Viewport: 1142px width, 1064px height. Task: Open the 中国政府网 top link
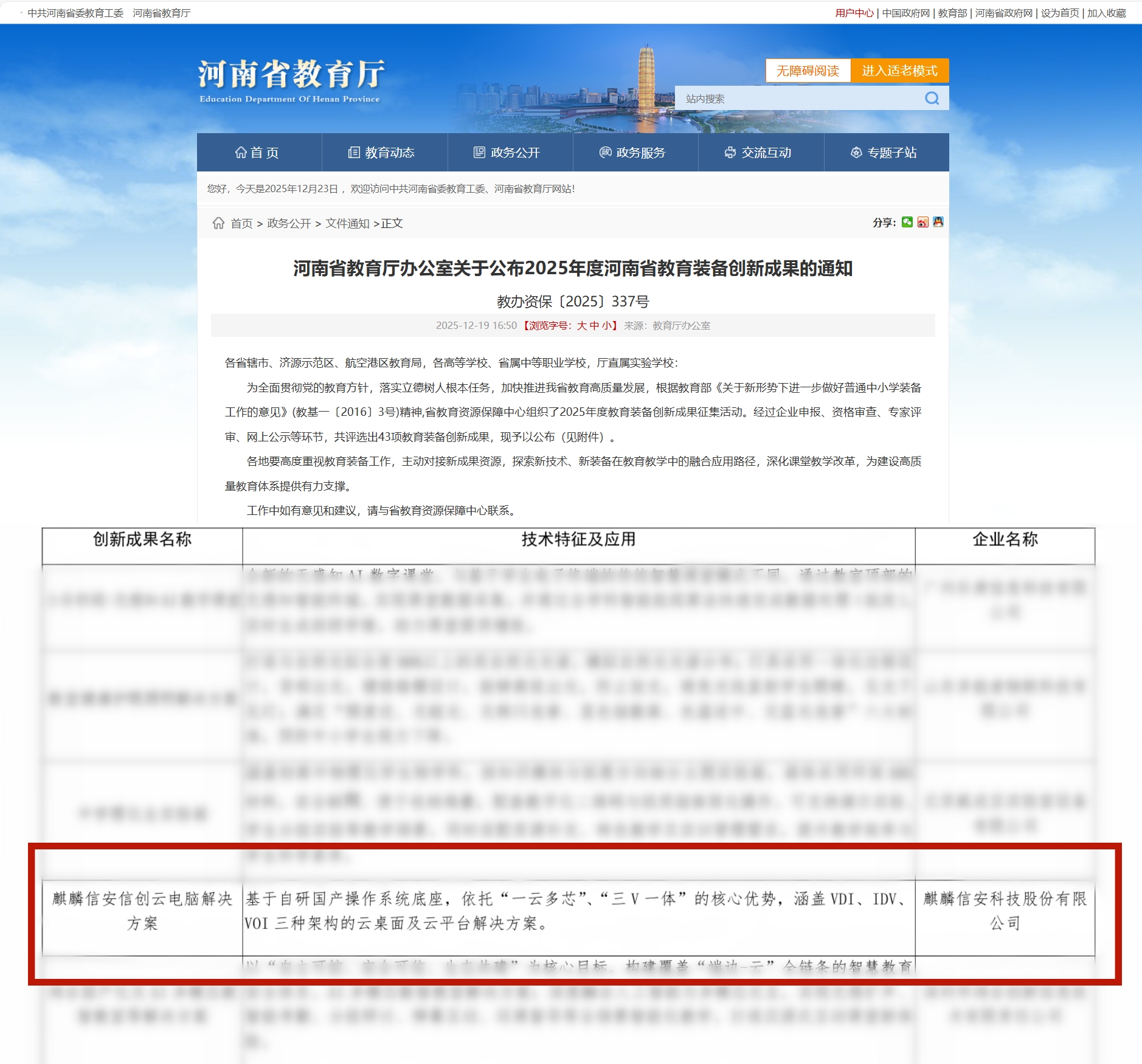[905, 13]
